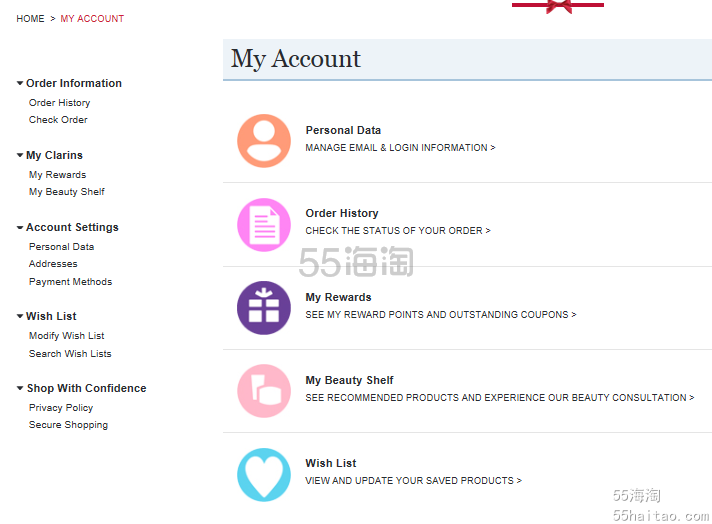Click MY ACCOUNT breadcrumb link
Viewport: 712px width, 524px height.
[x=92, y=19]
